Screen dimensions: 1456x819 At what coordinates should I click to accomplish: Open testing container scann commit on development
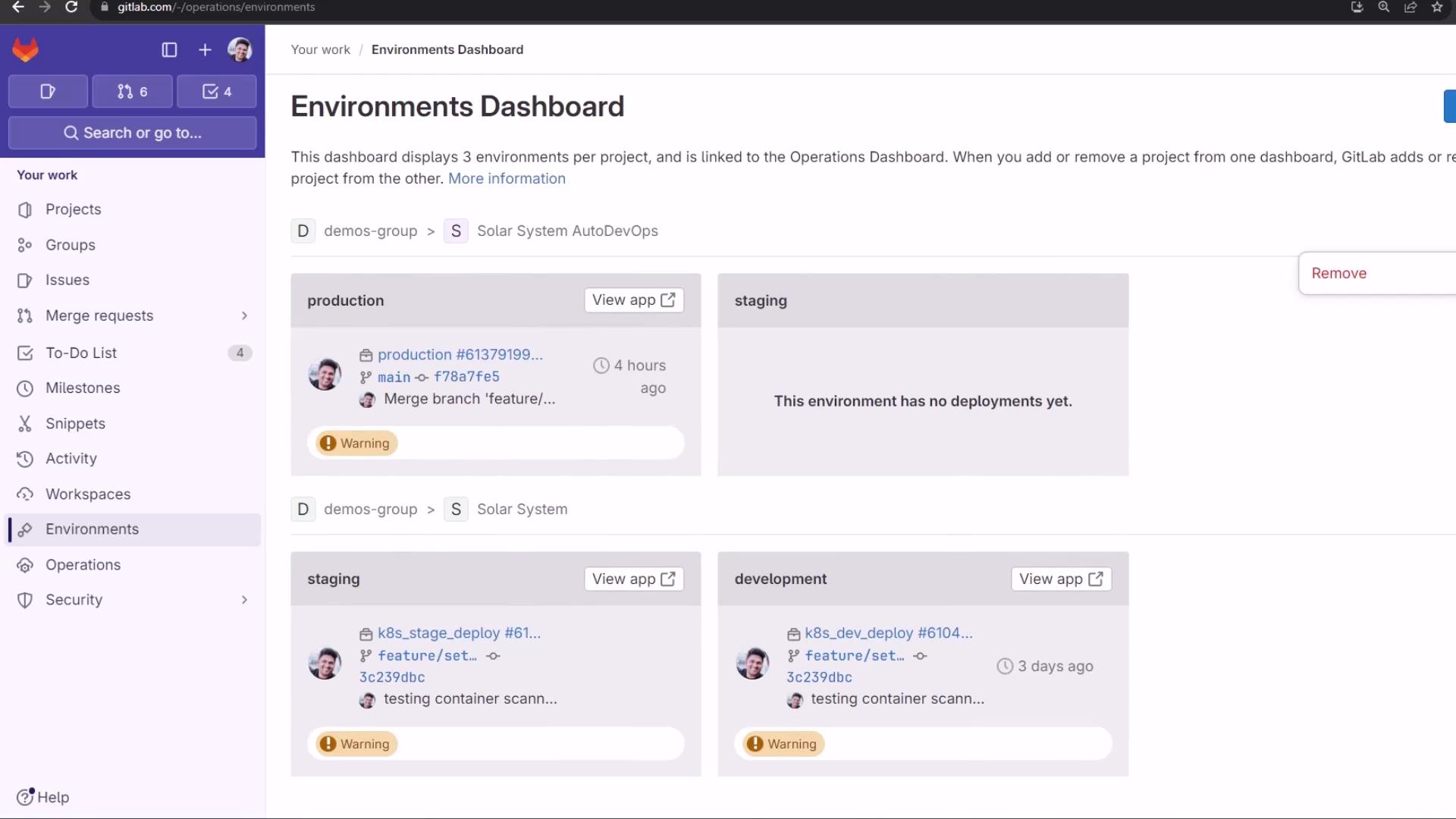click(x=898, y=699)
